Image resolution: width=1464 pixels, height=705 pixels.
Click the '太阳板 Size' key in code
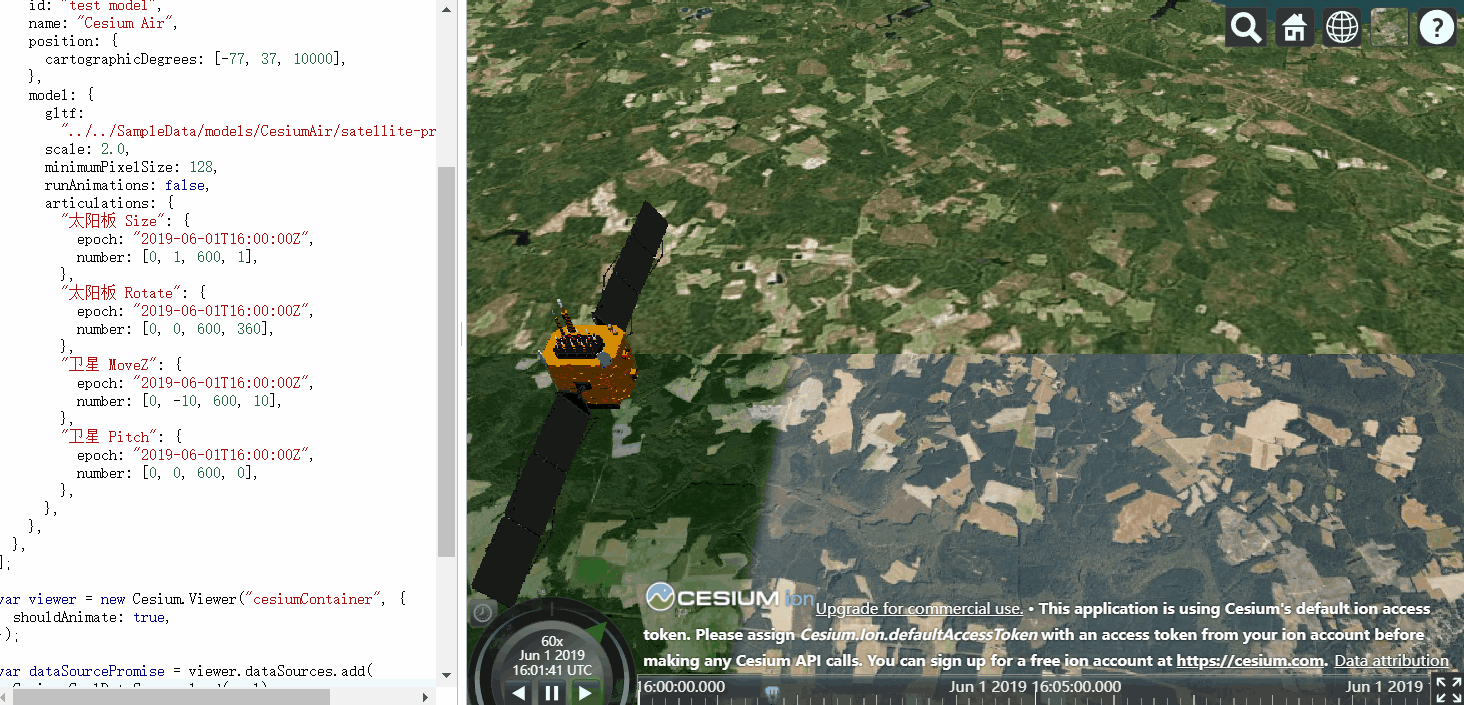click(112, 221)
